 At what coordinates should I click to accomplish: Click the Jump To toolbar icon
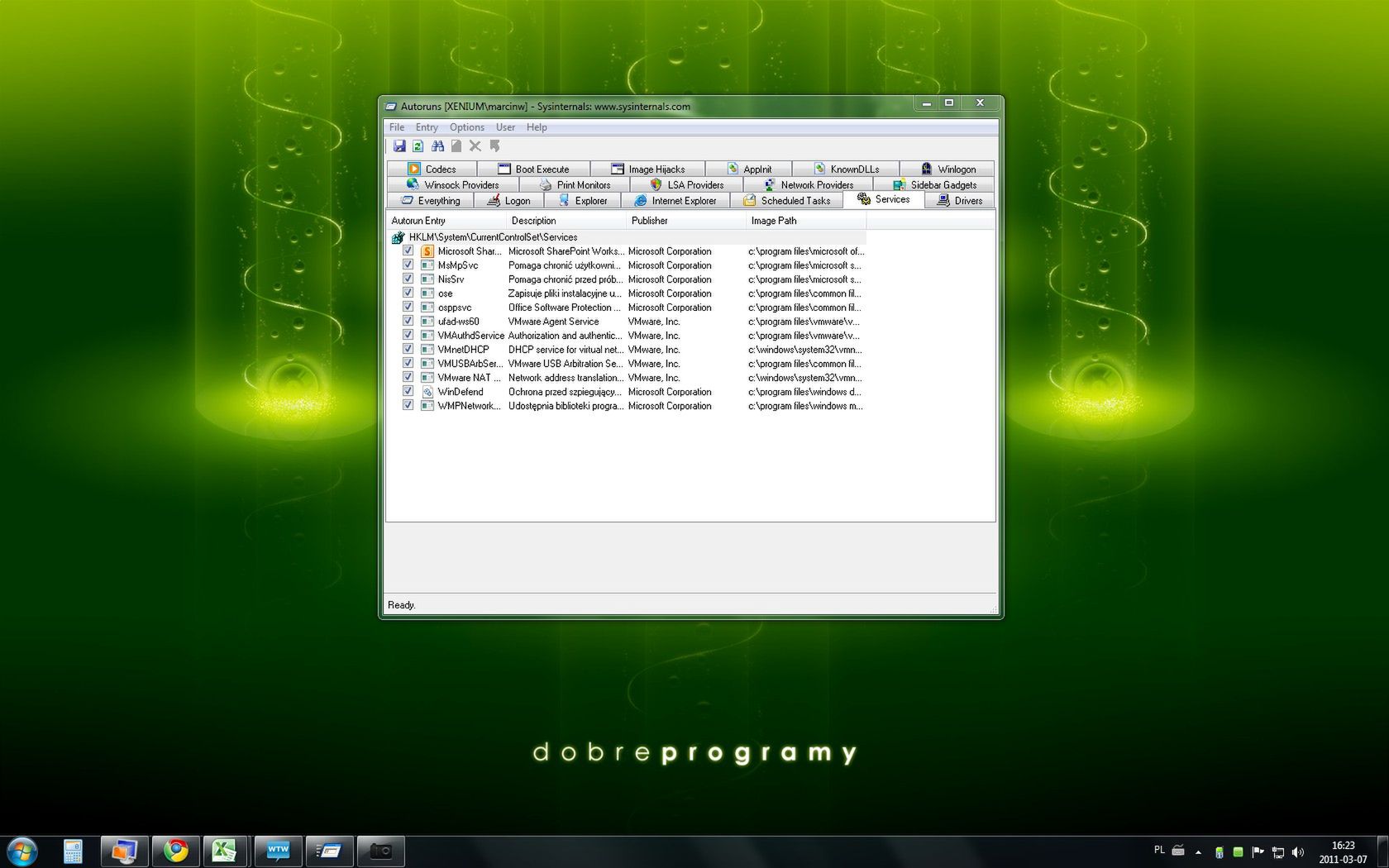pos(494,146)
